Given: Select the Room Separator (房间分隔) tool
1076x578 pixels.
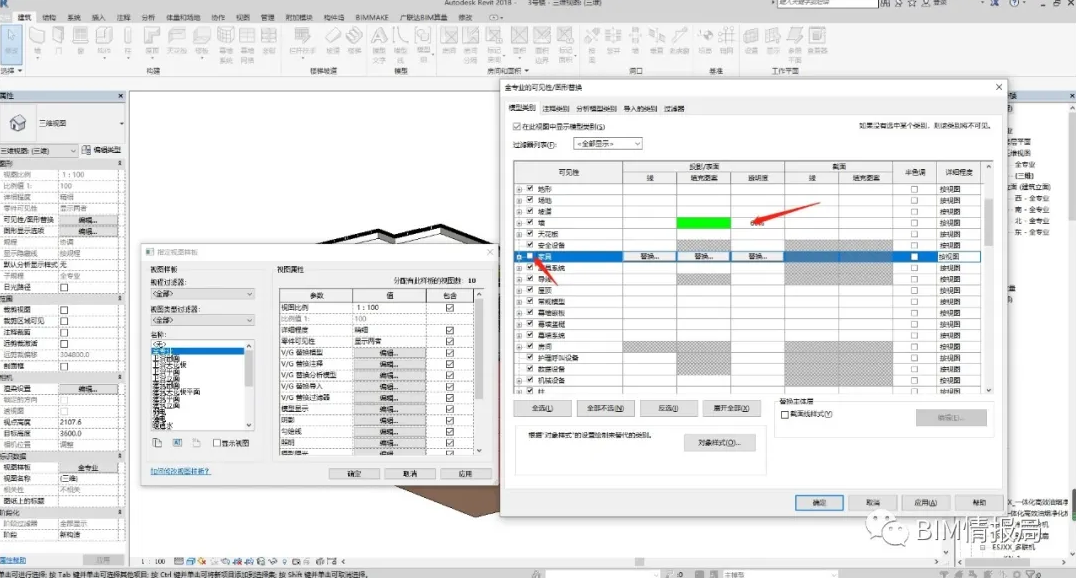Looking at the screenshot, I should point(471,44).
